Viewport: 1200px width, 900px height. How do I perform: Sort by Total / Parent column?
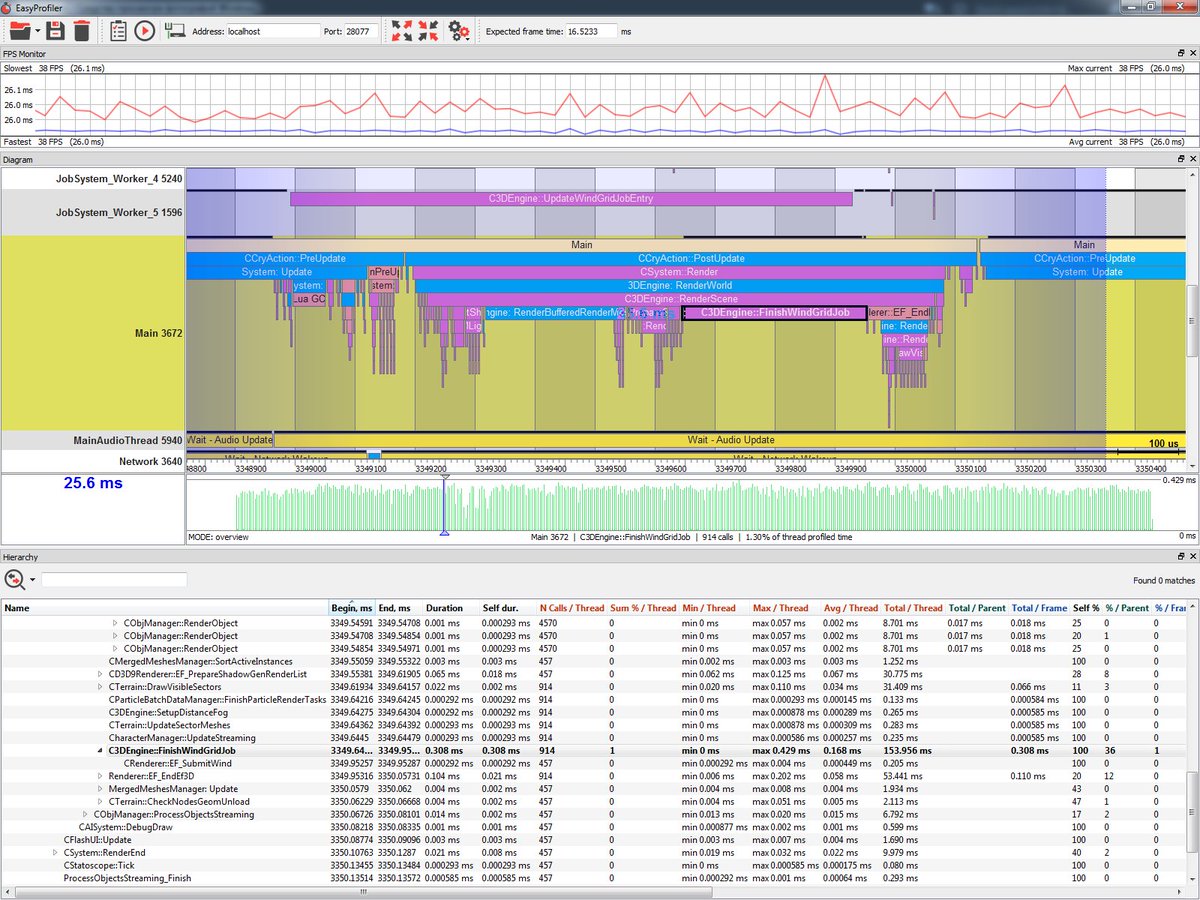pos(976,608)
